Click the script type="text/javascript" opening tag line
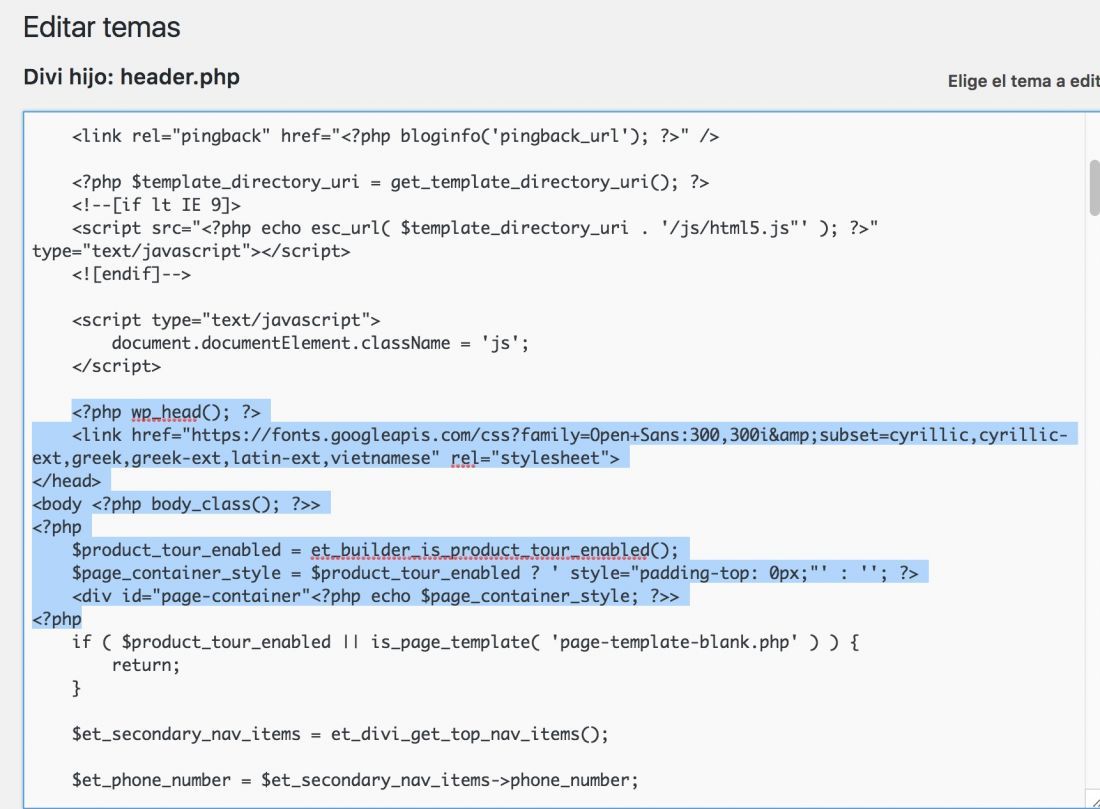Screen dimensions: 1100x809 pyautogui.click(x=226, y=320)
